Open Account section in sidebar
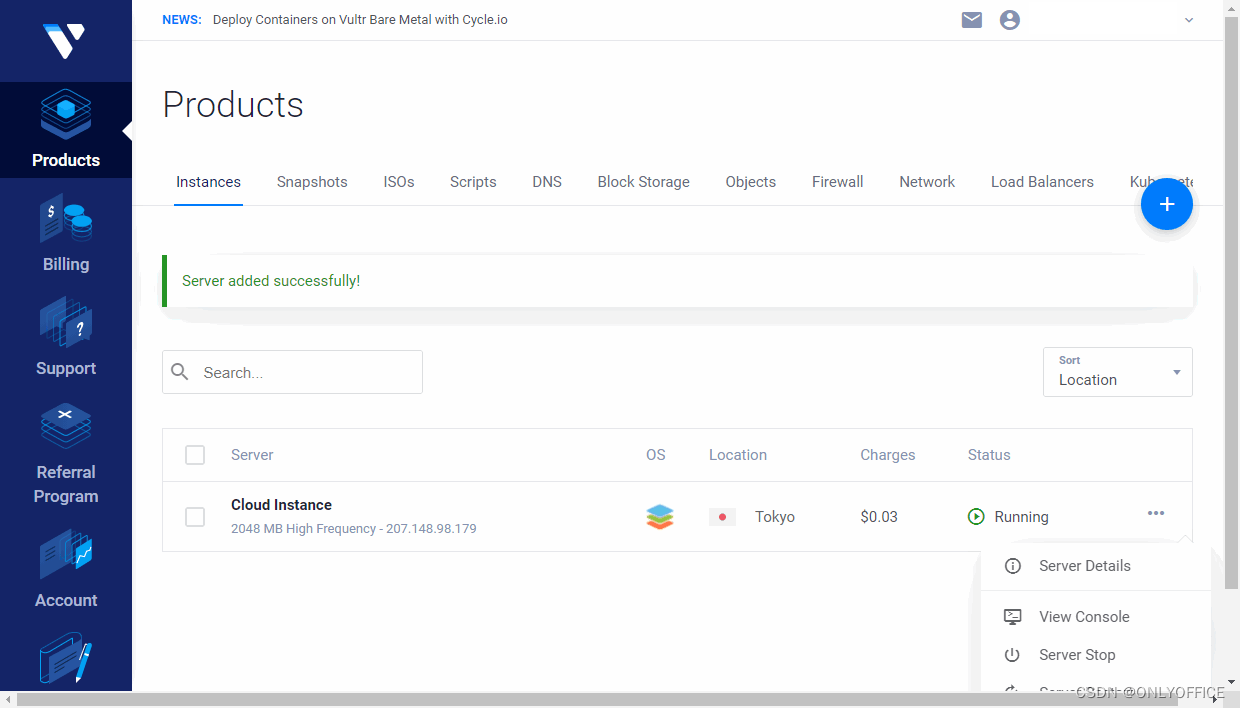This screenshot has height=708, width=1240. click(66, 570)
